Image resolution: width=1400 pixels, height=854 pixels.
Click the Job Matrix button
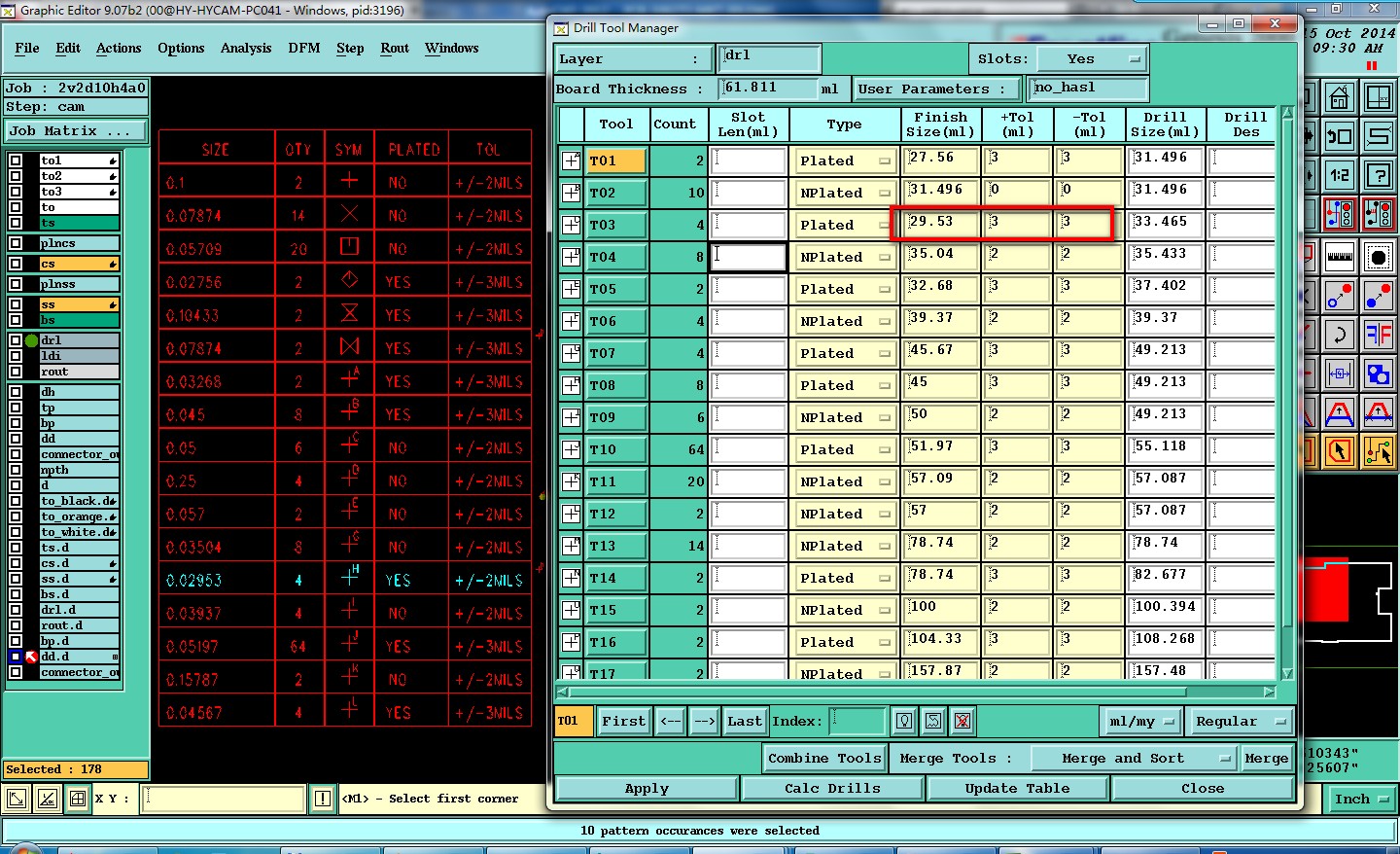pyautogui.click(x=76, y=130)
